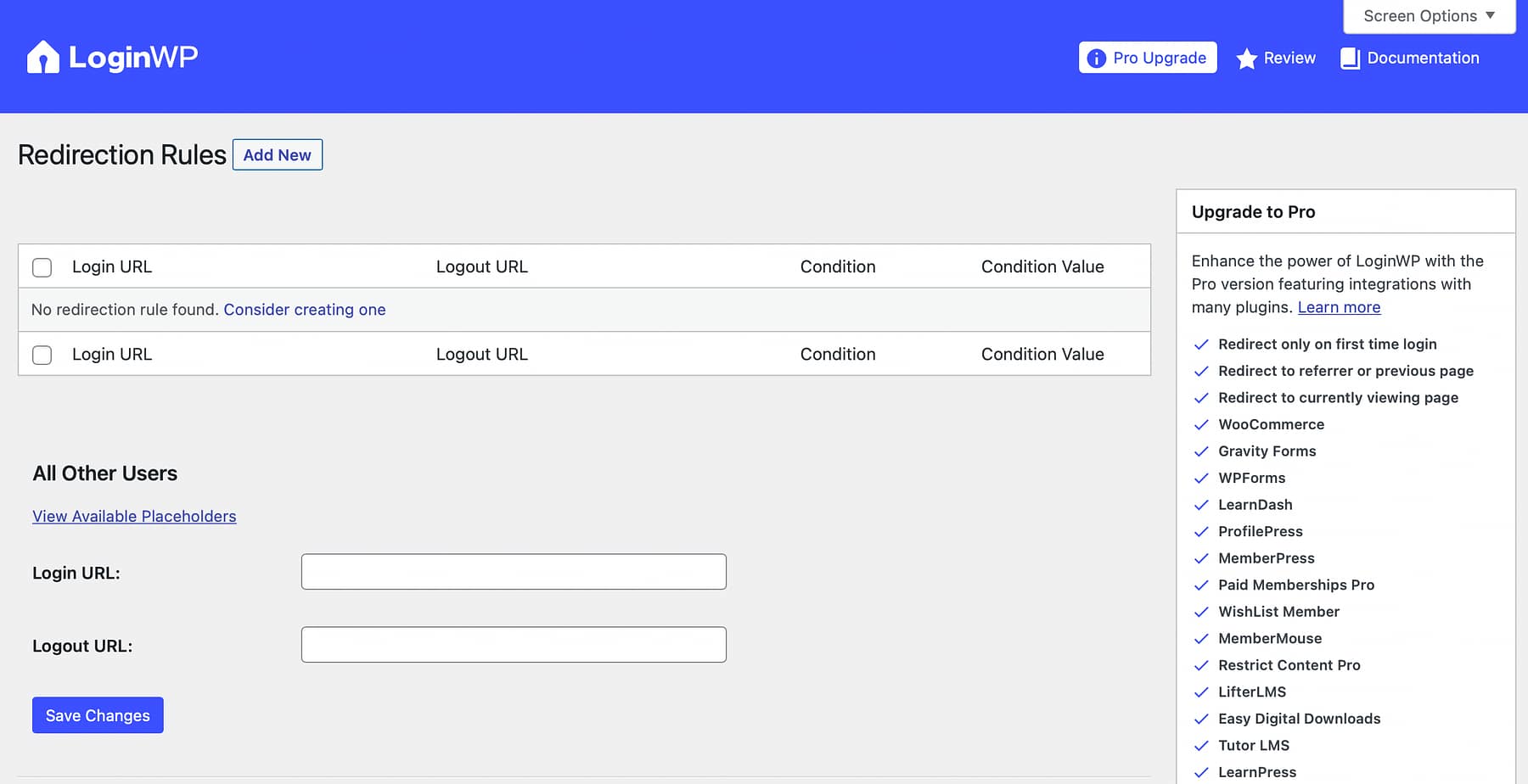Click the checkmark beside Easy Digital Downloads

[x=1202, y=719]
